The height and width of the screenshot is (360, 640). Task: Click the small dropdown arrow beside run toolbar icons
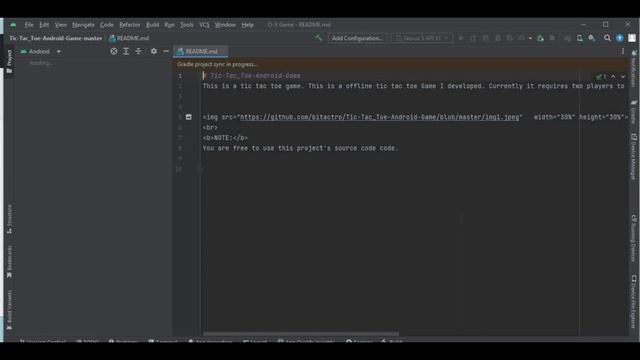(530, 38)
